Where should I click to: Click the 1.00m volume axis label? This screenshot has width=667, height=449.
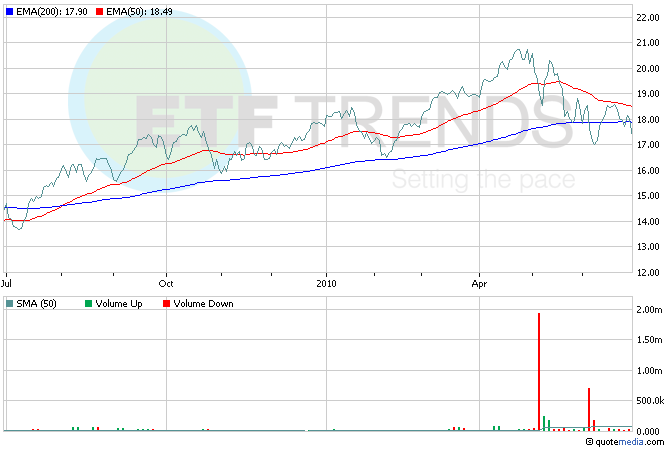pos(649,370)
